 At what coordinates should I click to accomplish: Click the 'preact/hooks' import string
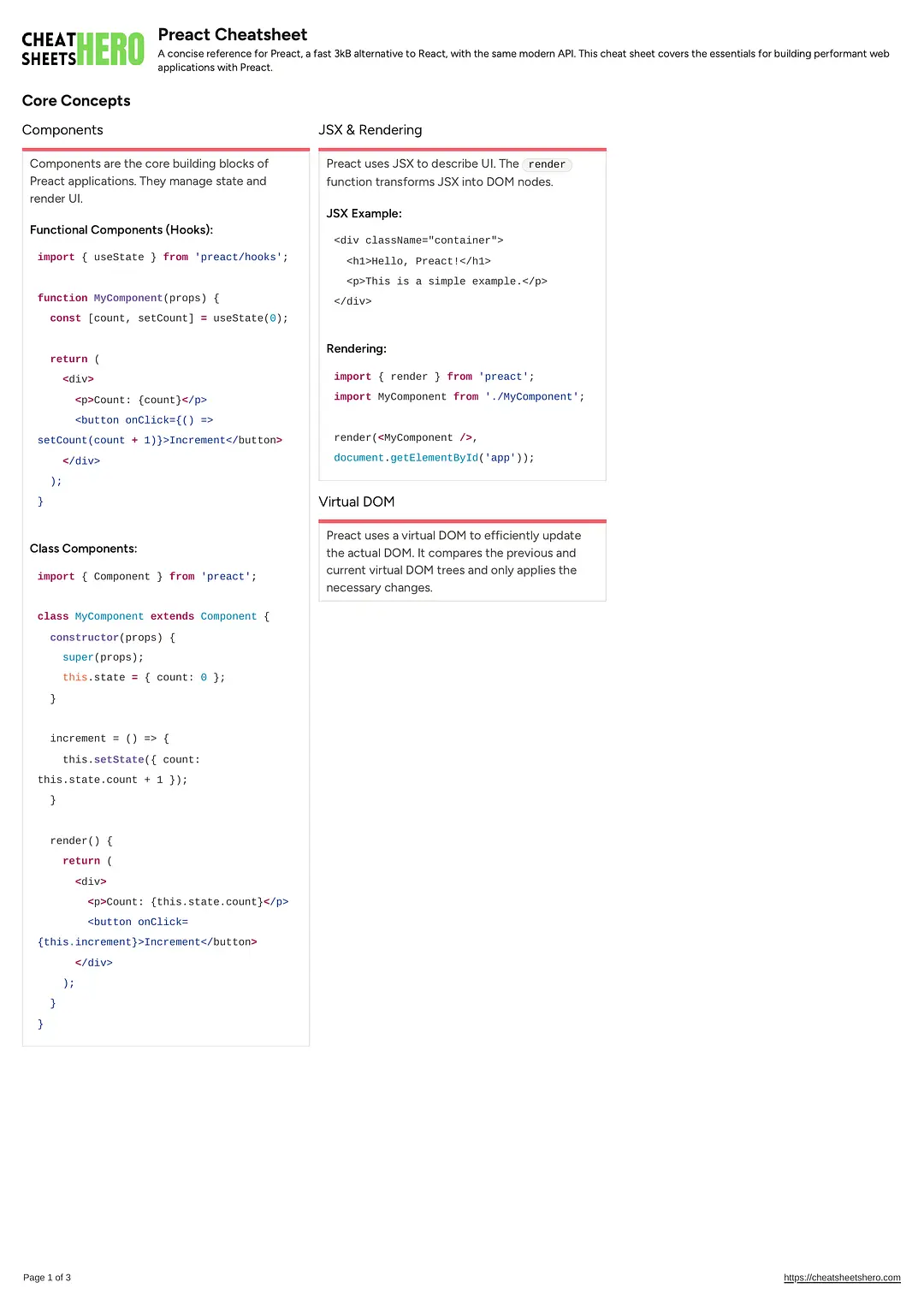[239, 258]
